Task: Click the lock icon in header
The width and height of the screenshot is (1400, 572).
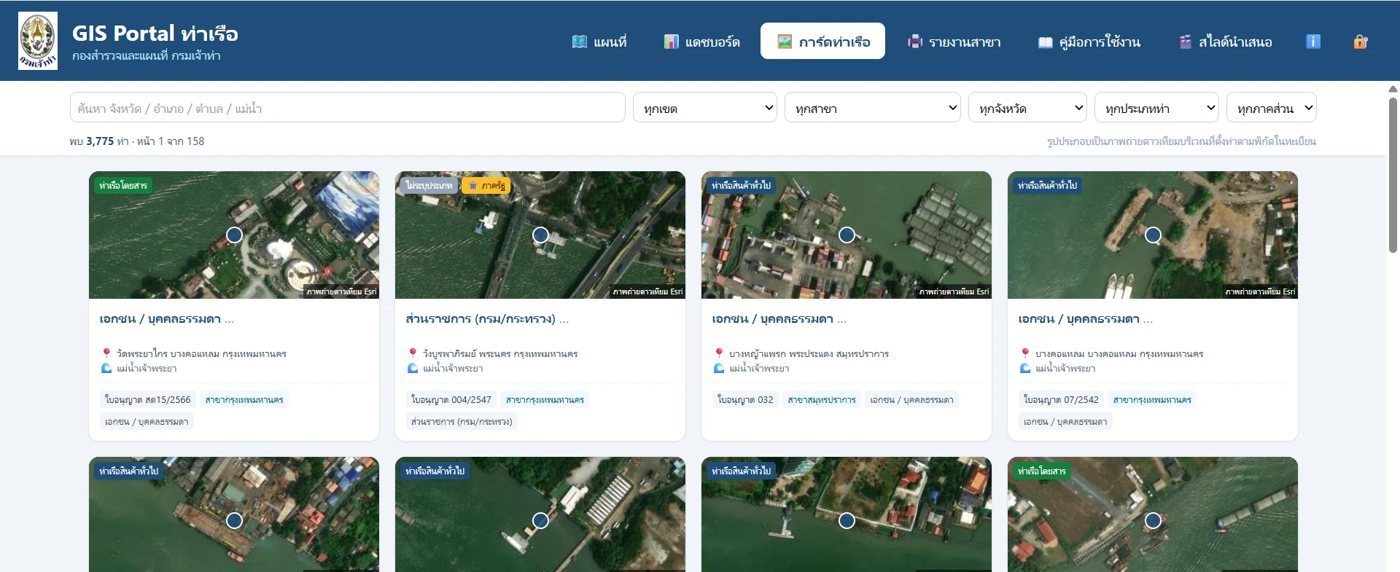Action: pos(1360,41)
